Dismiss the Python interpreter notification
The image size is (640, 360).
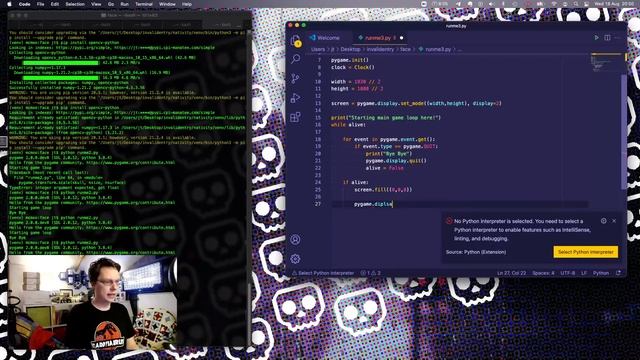(614, 221)
